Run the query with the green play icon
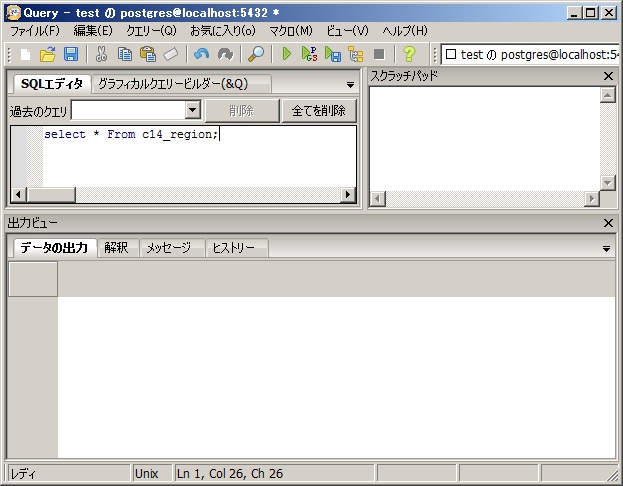Image resolution: width=623 pixels, height=486 pixels. click(287, 54)
